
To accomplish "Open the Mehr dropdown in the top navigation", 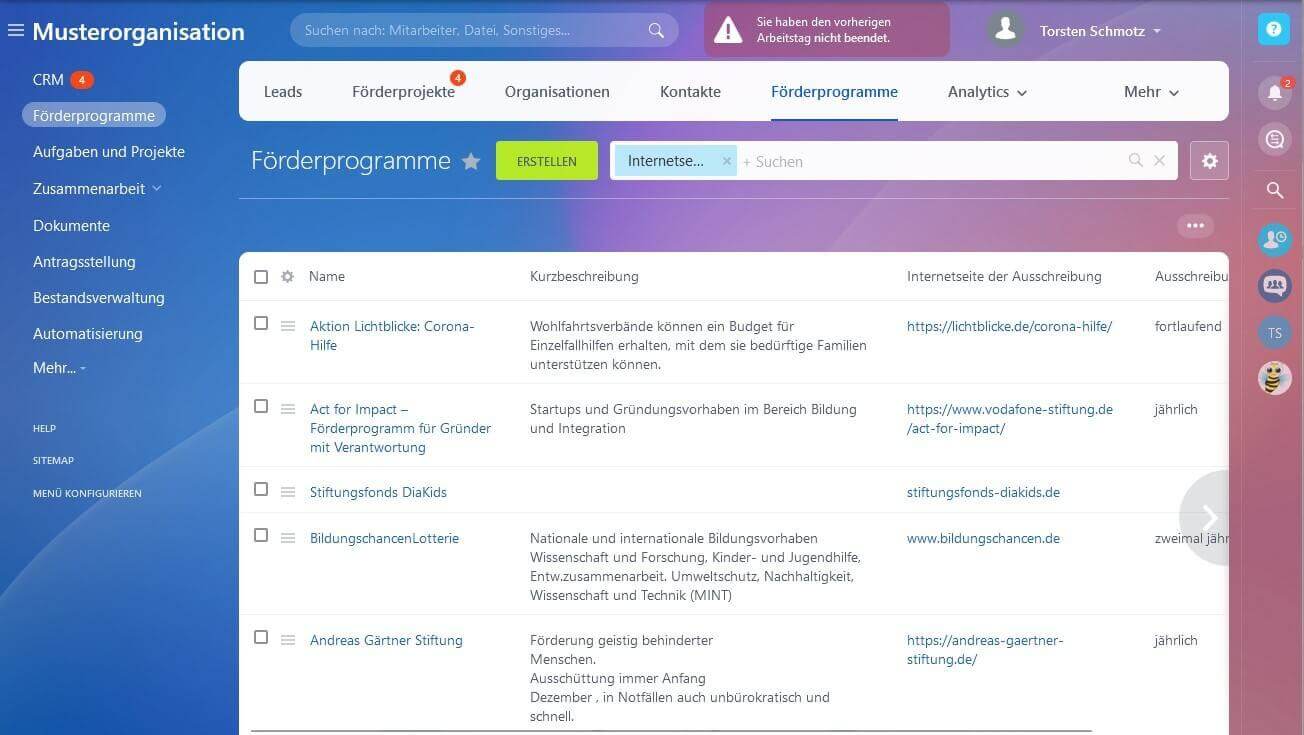I will pyautogui.click(x=1151, y=92).
